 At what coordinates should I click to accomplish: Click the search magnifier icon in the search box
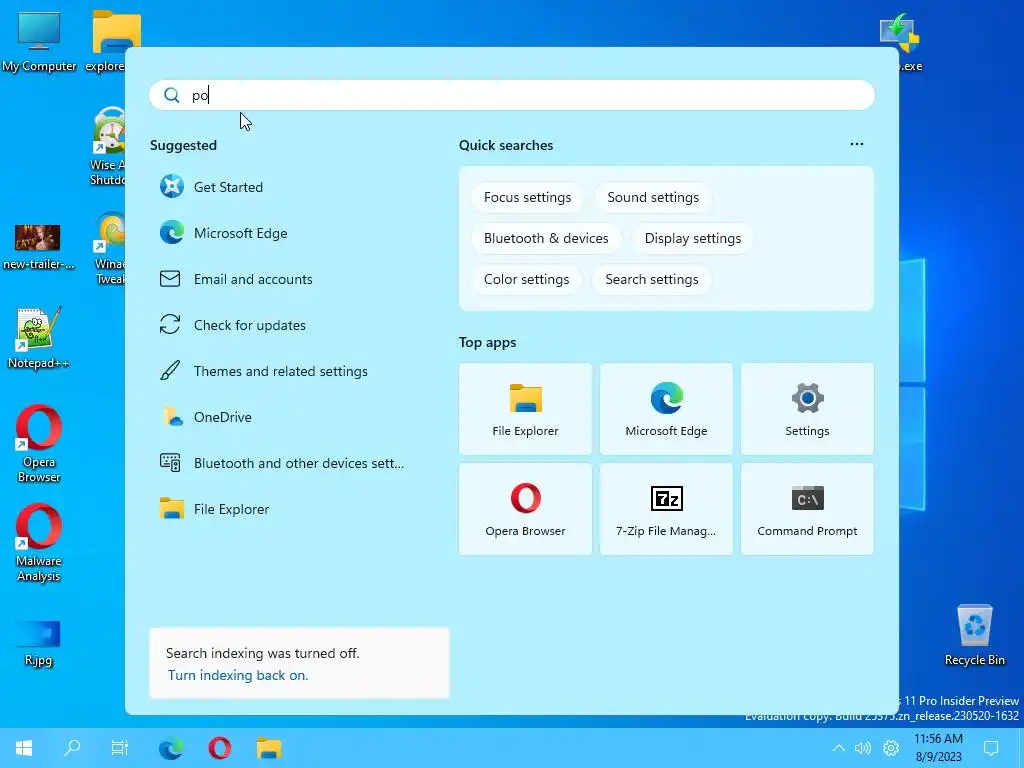tap(171, 95)
